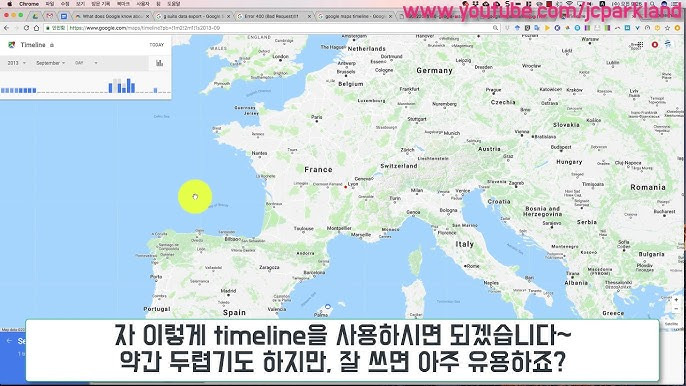This screenshot has width=686, height=386.
Task: Click the lock icon next to Timeline
Action: click(x=52, y=45)
